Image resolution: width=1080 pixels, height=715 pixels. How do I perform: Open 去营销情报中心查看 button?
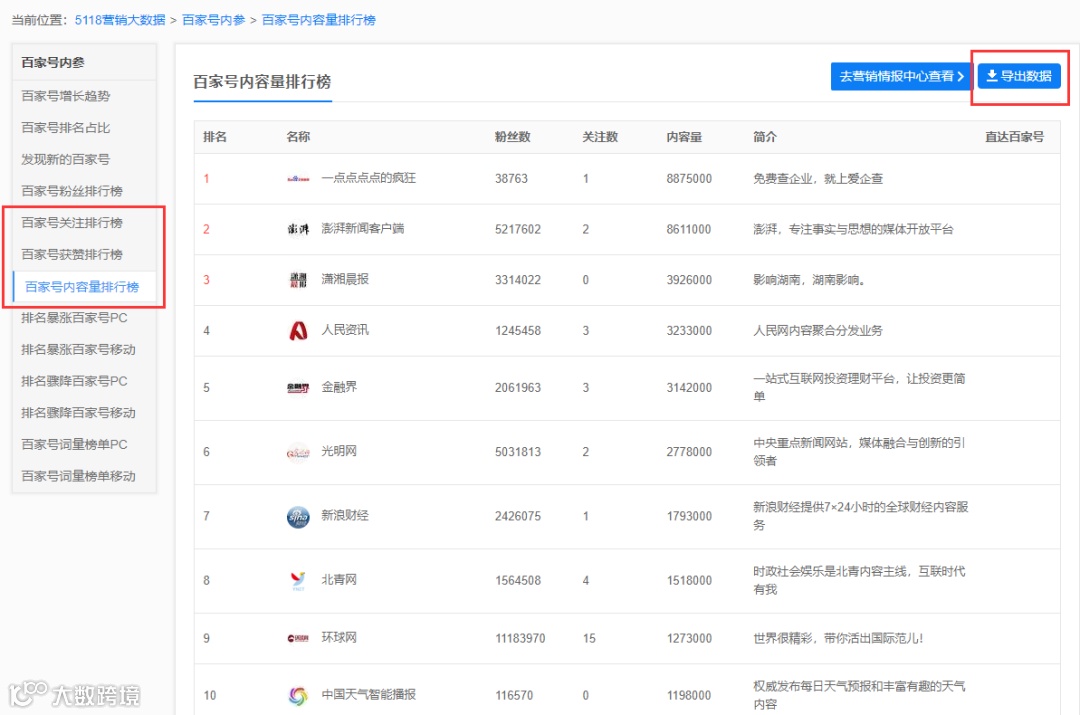[x=901, y=76]
